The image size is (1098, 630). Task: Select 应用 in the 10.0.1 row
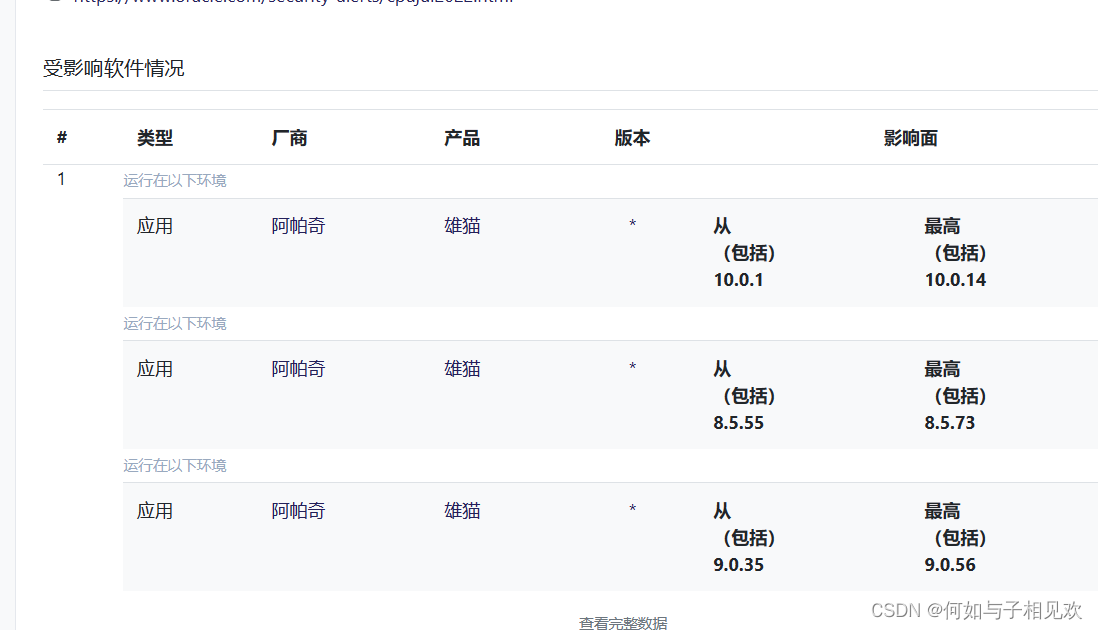click(x=155, y=226)
